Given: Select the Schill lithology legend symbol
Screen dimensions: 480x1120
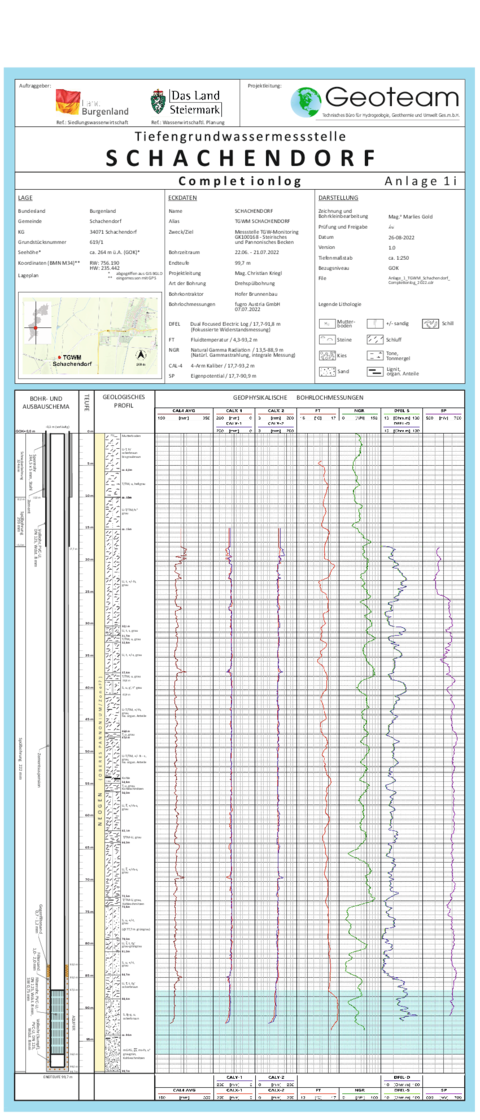Looking at the screenshot, I should click(x=429, y=323).
